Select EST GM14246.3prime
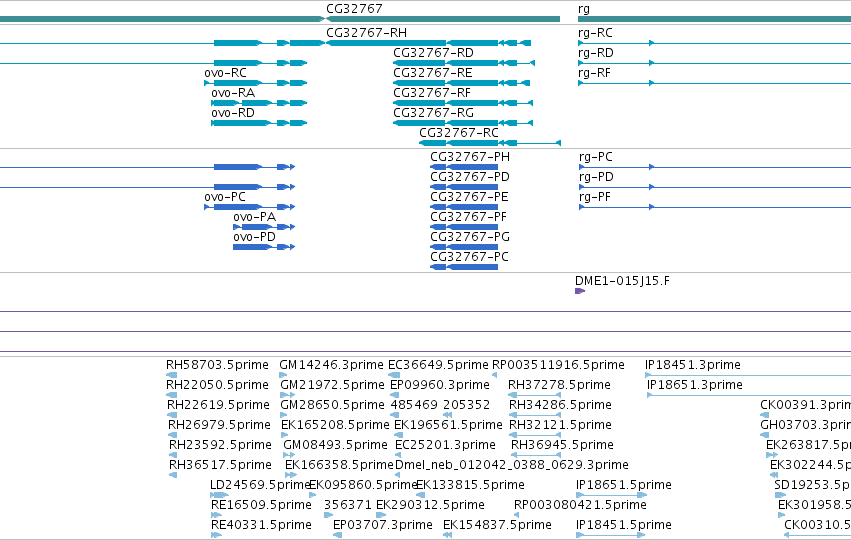 pyautogui.click(x=283, y=375)
